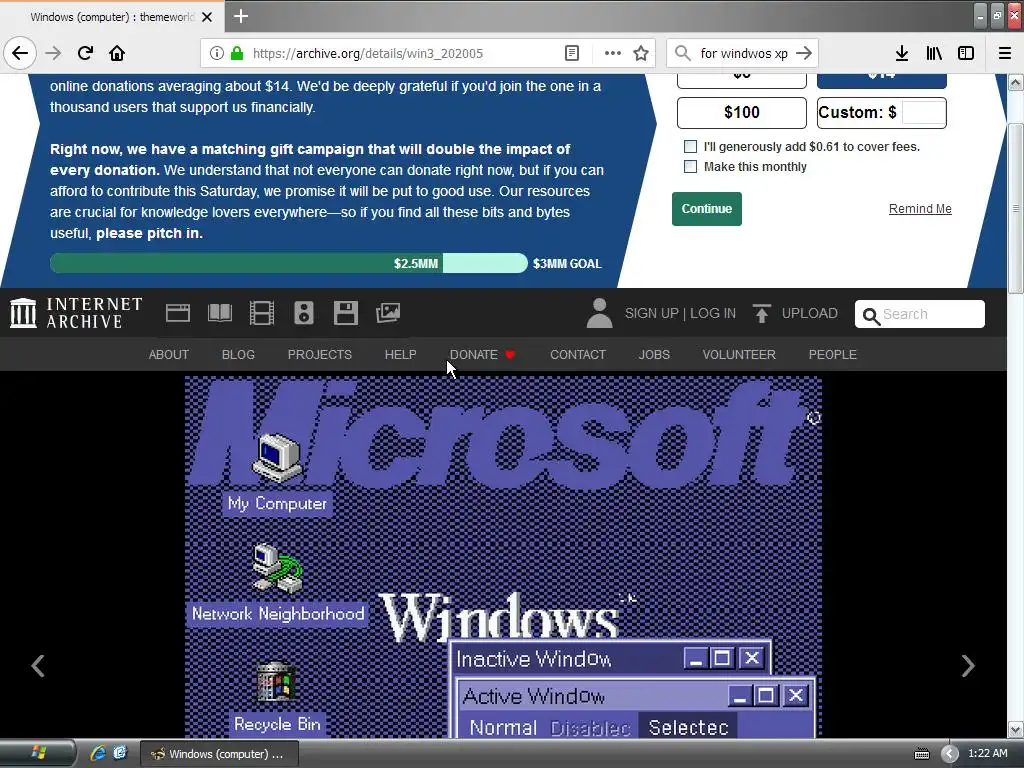Click the LOG IN link
Image resolution: width=1024 pixels, height=768 pixels.
(x=713, y=313)
